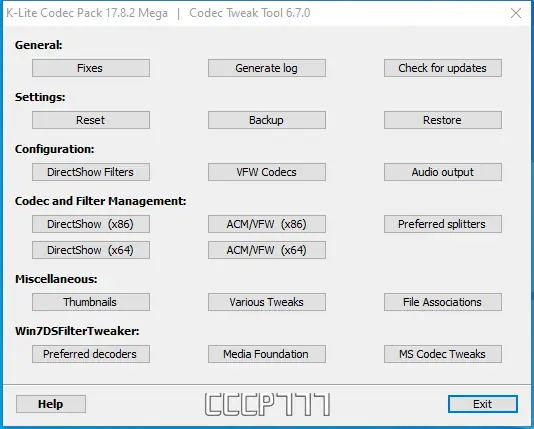Restore settings from backup
534x429 pixels.
coord(443,120)
